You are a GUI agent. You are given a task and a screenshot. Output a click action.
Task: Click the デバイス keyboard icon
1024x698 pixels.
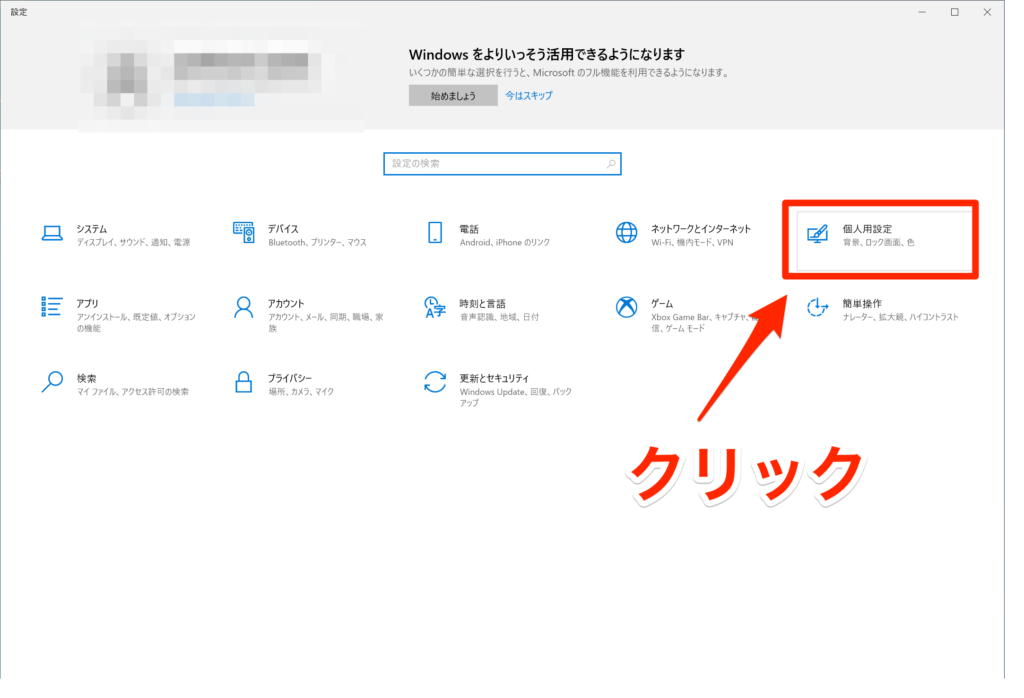click(x=243, y=234)
